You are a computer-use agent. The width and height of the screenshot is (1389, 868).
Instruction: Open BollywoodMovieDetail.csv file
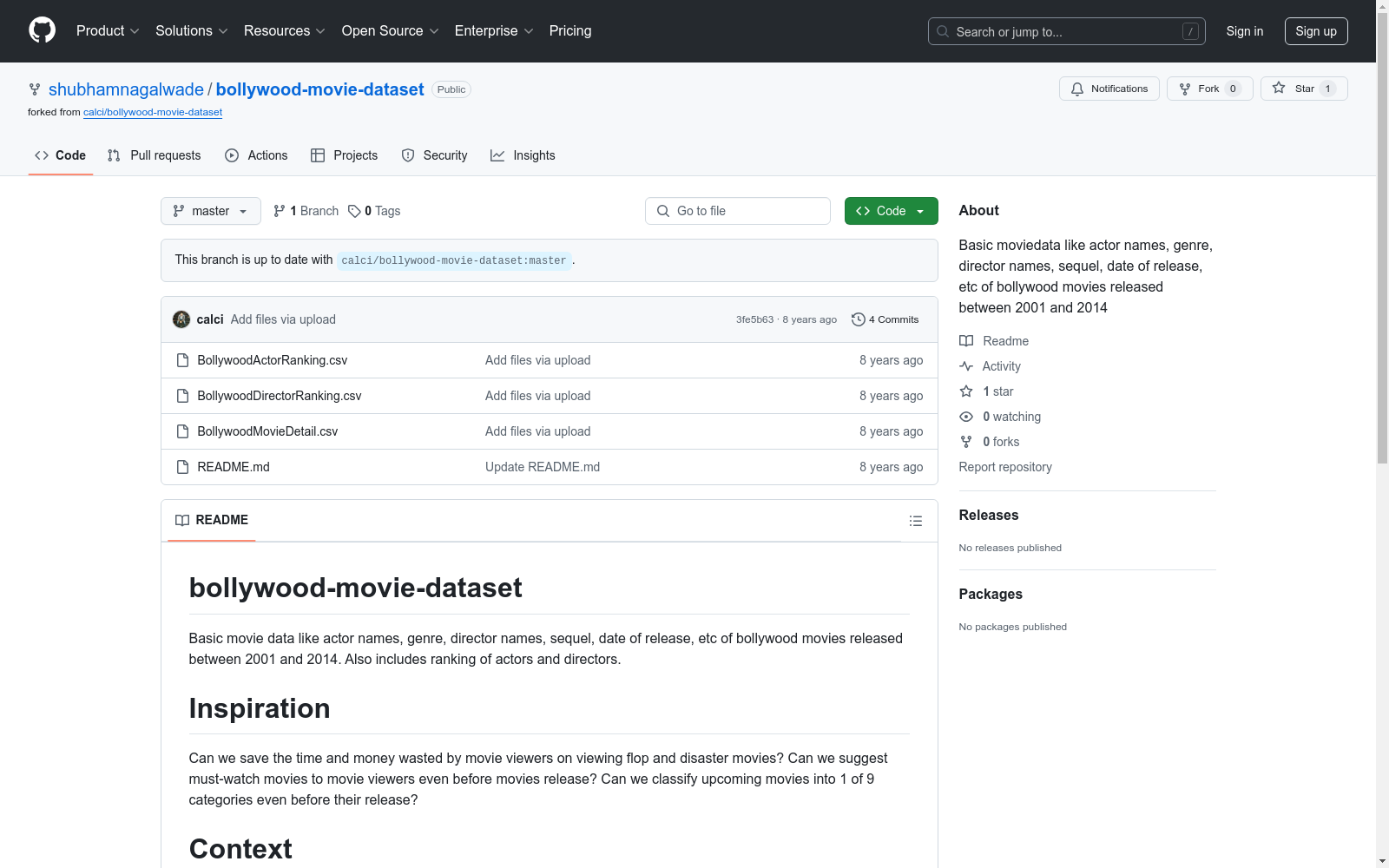click(267, 431)
